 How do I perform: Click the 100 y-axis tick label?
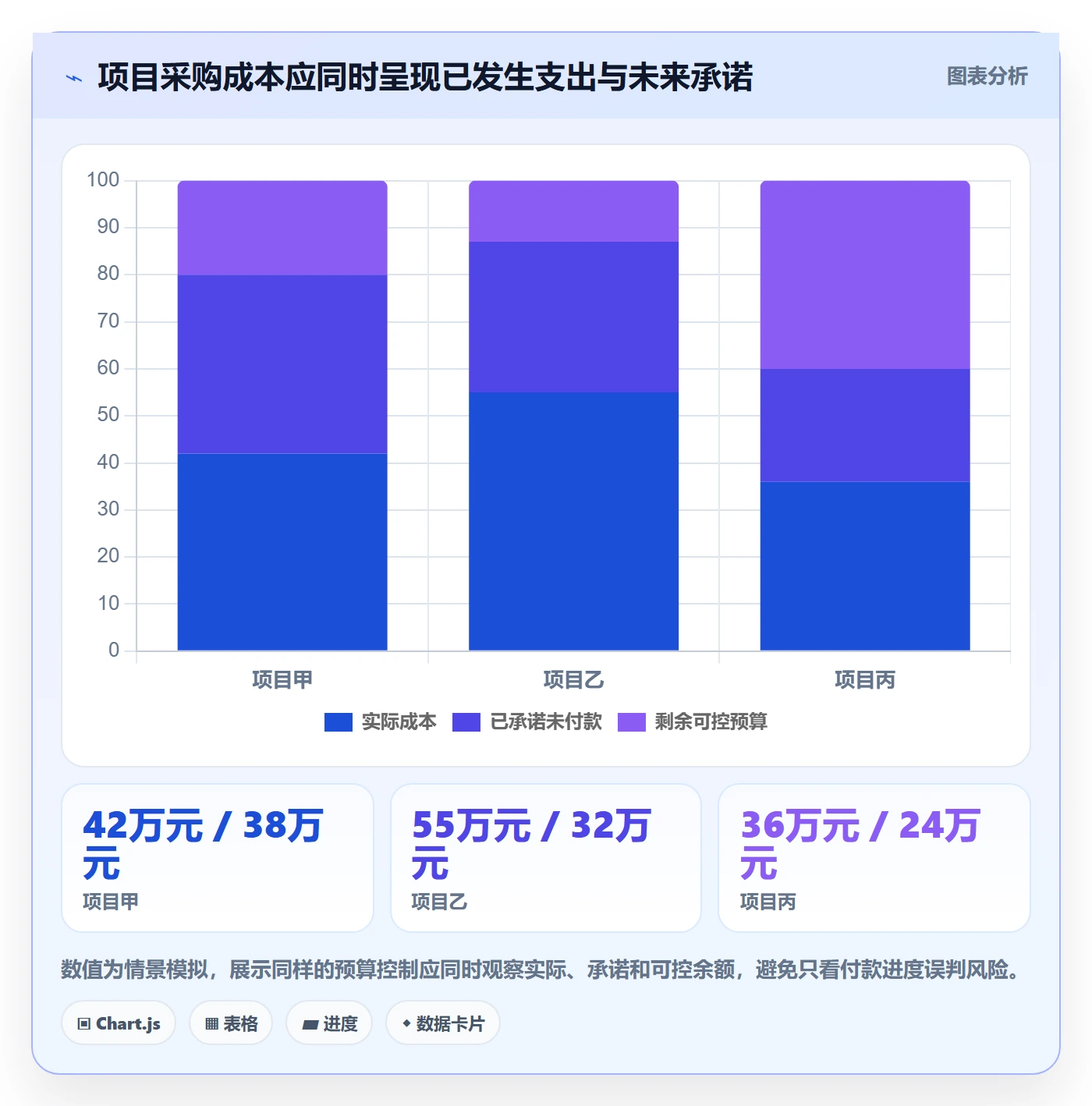[103, 180]
